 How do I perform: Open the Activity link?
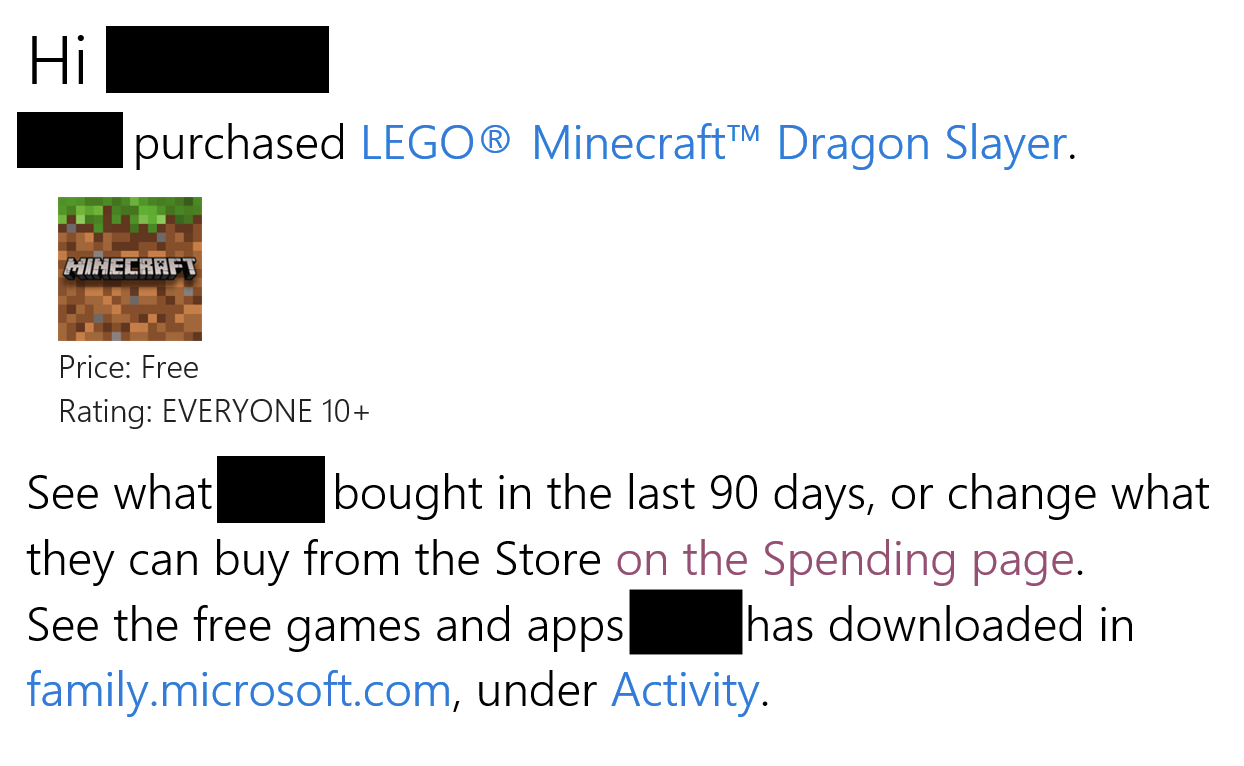[685, 690]
